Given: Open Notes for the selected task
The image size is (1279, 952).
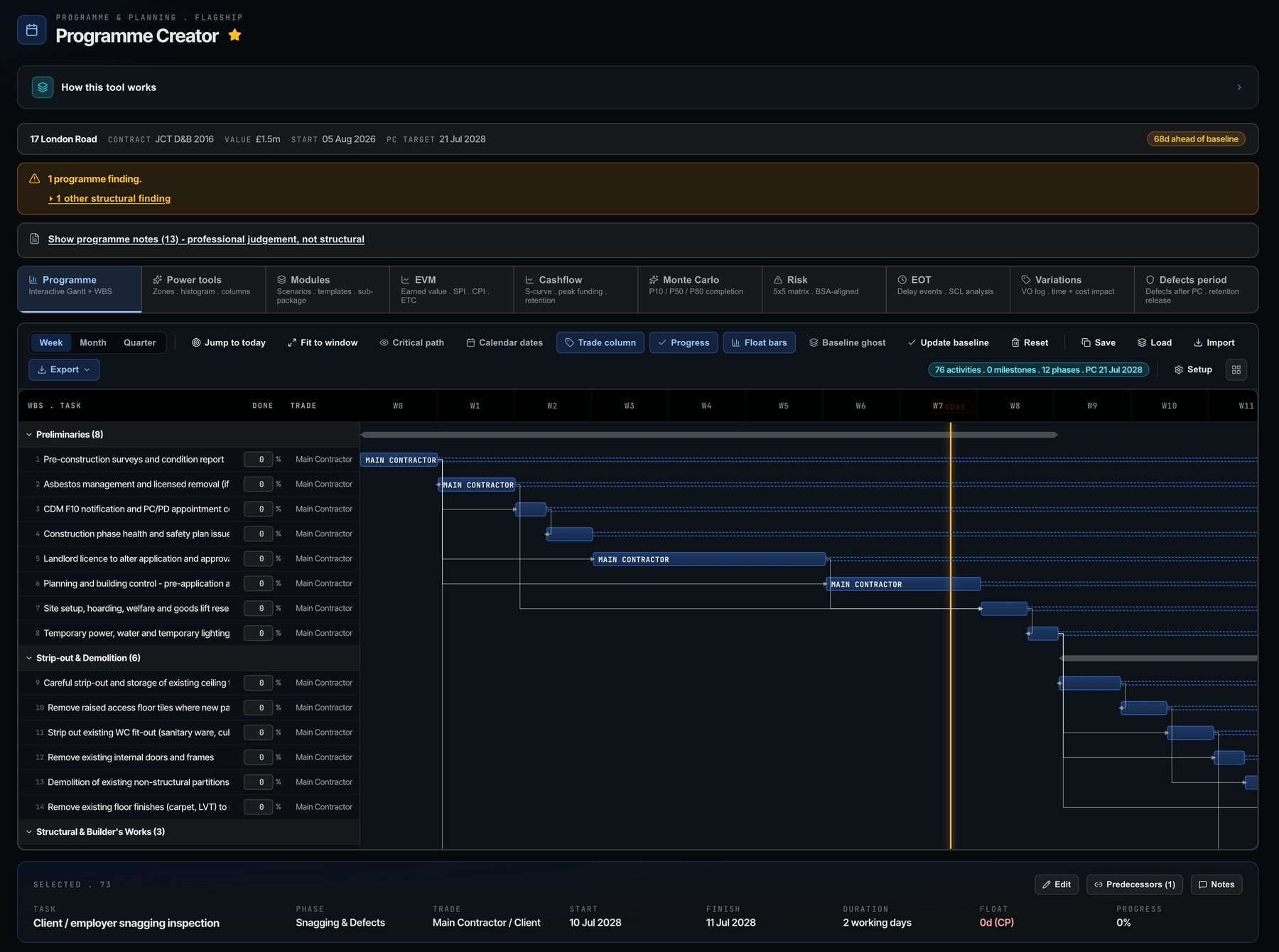Looking at the screenshot, I should click(x=1216, y=885).
